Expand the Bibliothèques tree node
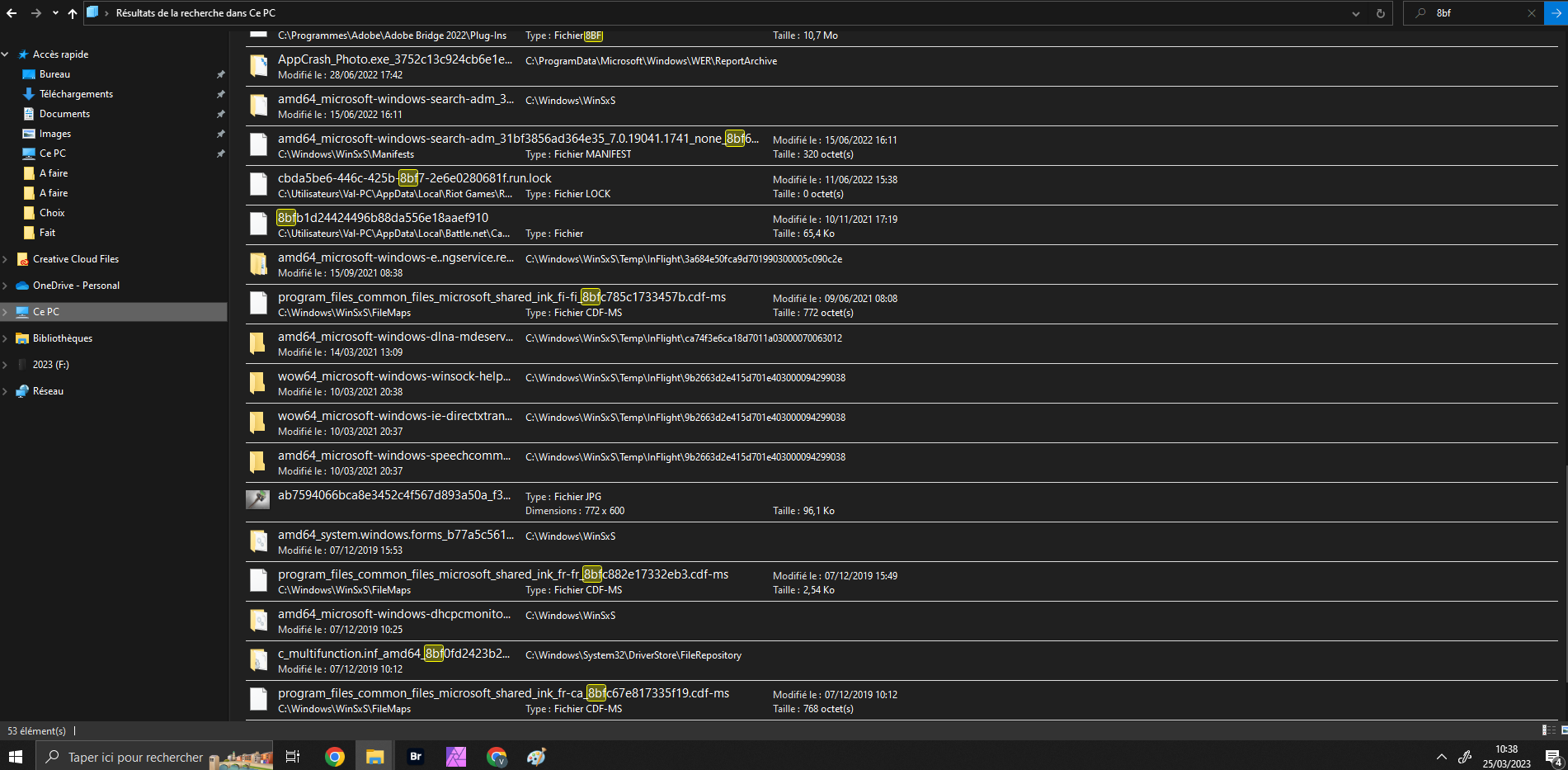The height and width of the screenshot is (770, 1568). (6, 338)
